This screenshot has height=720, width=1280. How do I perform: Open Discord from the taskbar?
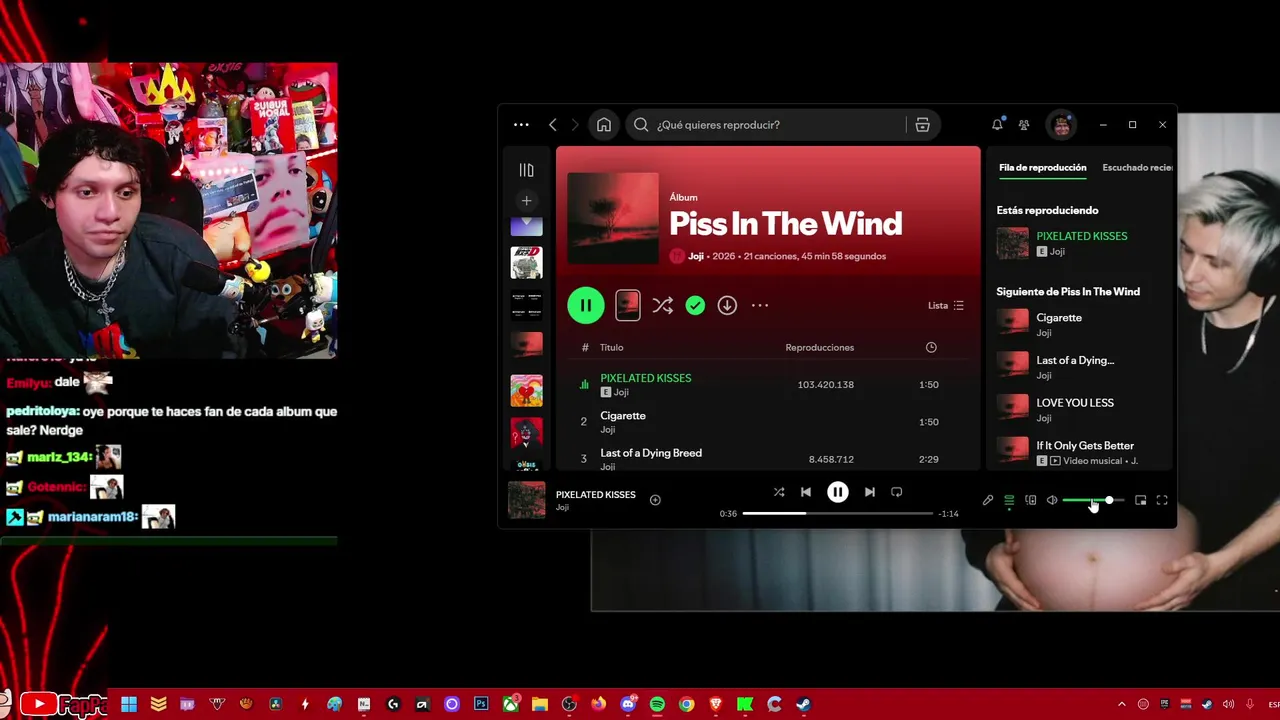628,704
